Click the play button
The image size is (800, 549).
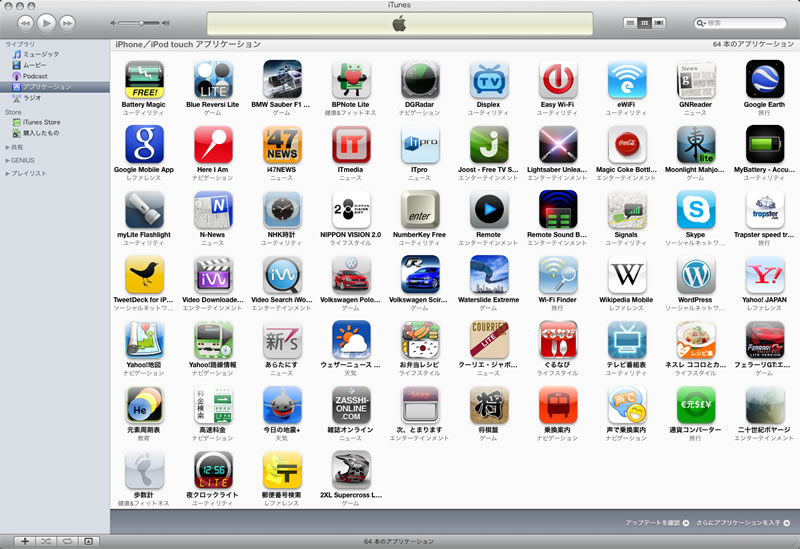click(46, 22)
